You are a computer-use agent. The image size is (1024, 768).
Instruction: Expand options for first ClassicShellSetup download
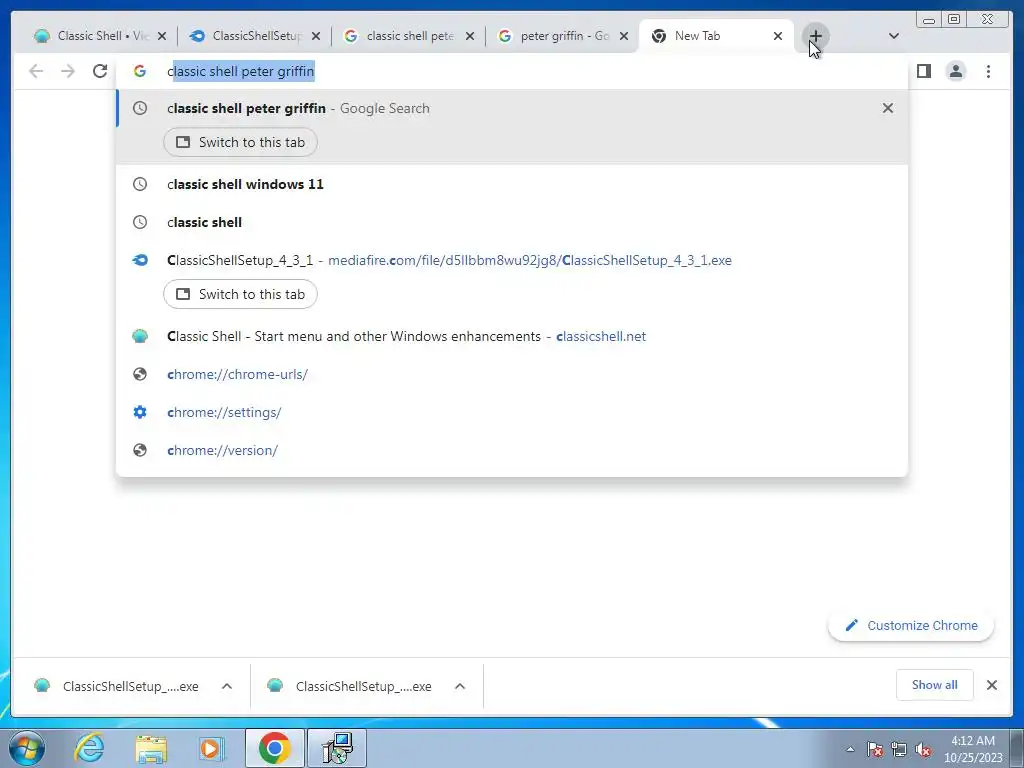[227, 686]
